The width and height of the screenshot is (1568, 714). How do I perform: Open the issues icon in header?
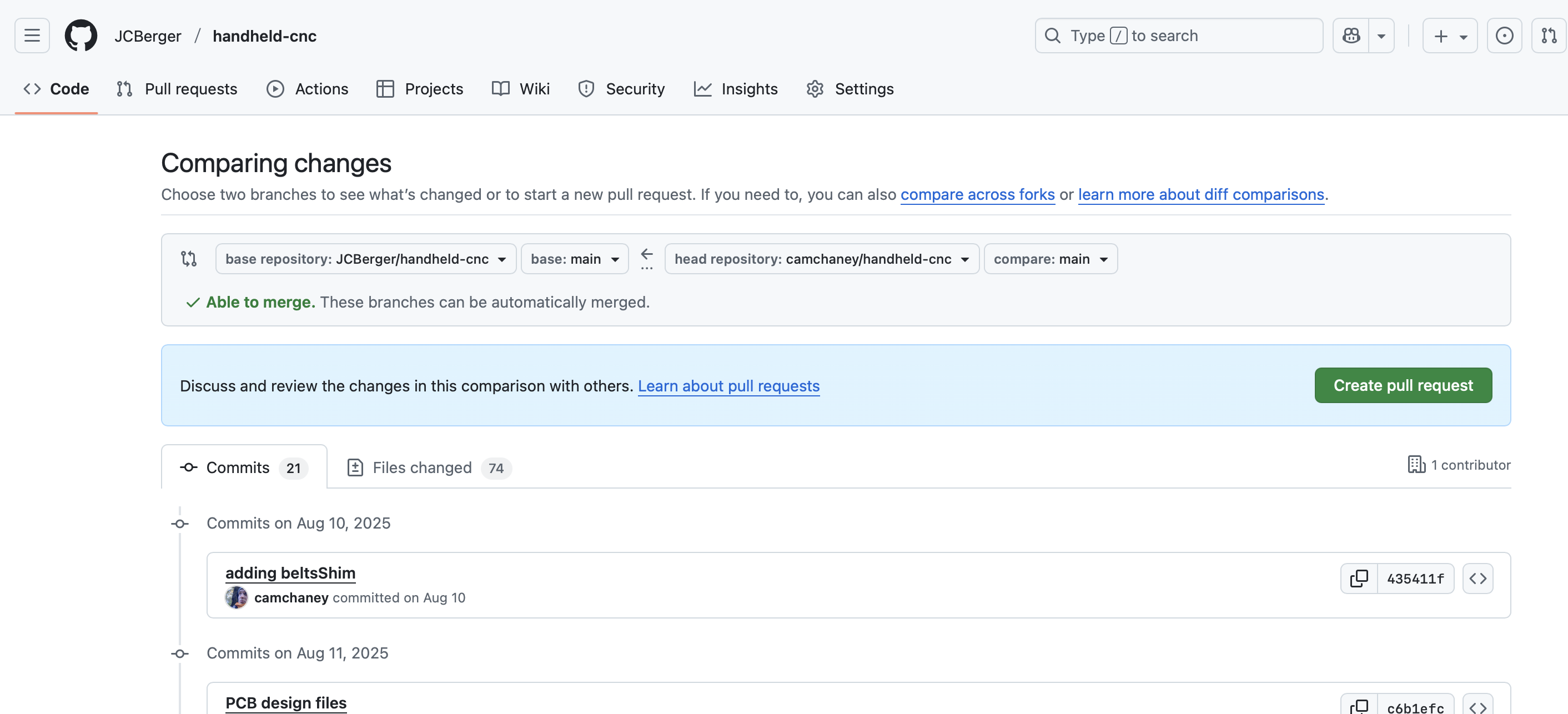coord(1504,36)
